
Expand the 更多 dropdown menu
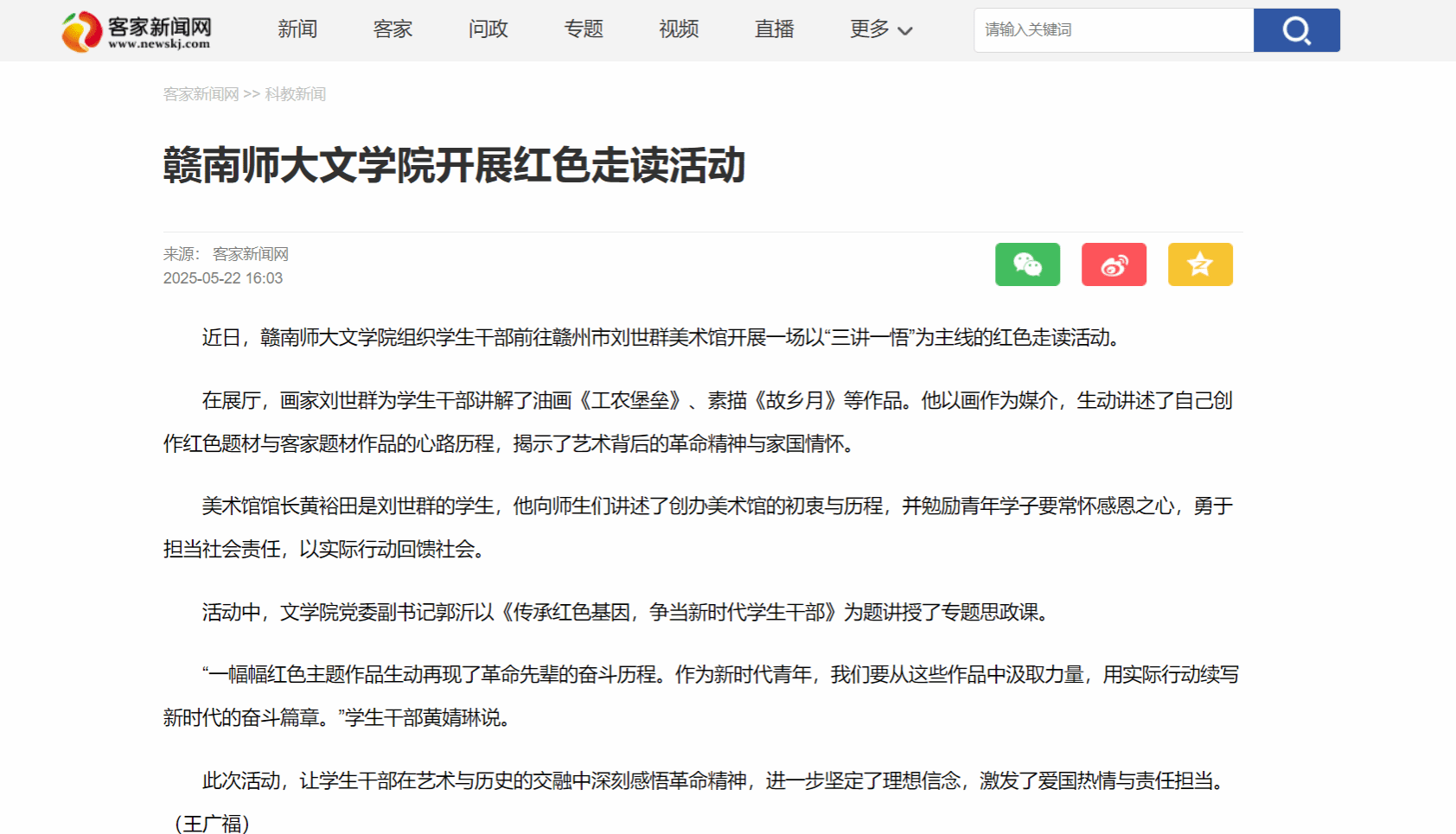point(881,29)
